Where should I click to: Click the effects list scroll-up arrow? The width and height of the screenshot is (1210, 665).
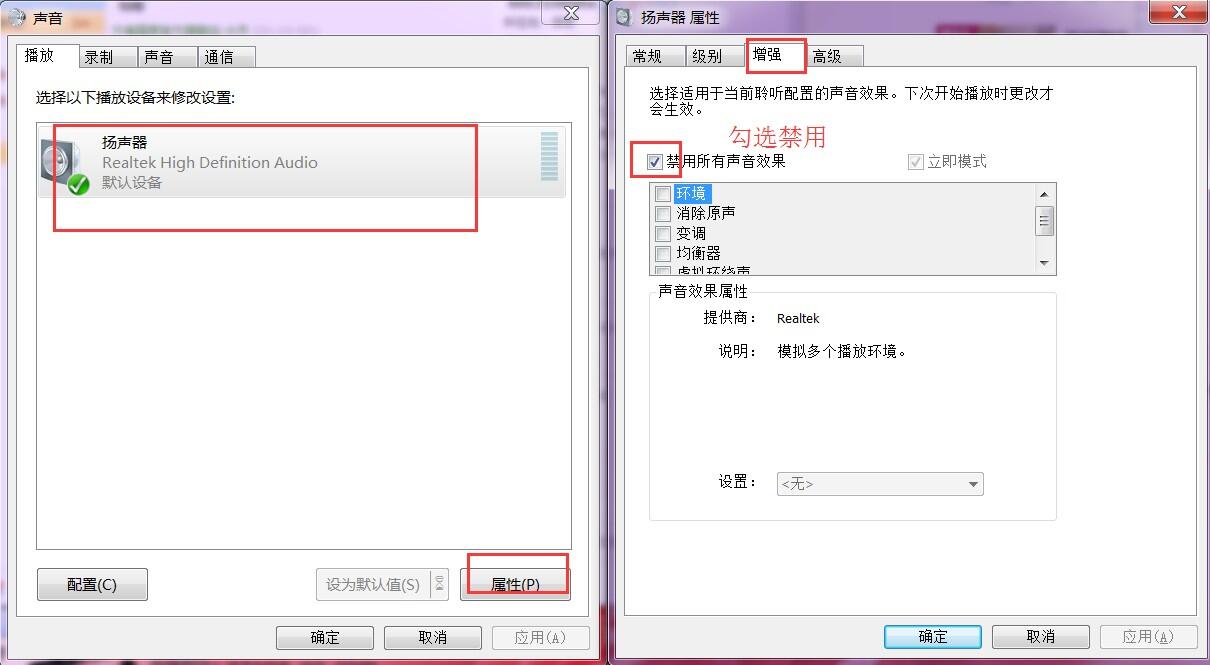tap(1044, 195)
